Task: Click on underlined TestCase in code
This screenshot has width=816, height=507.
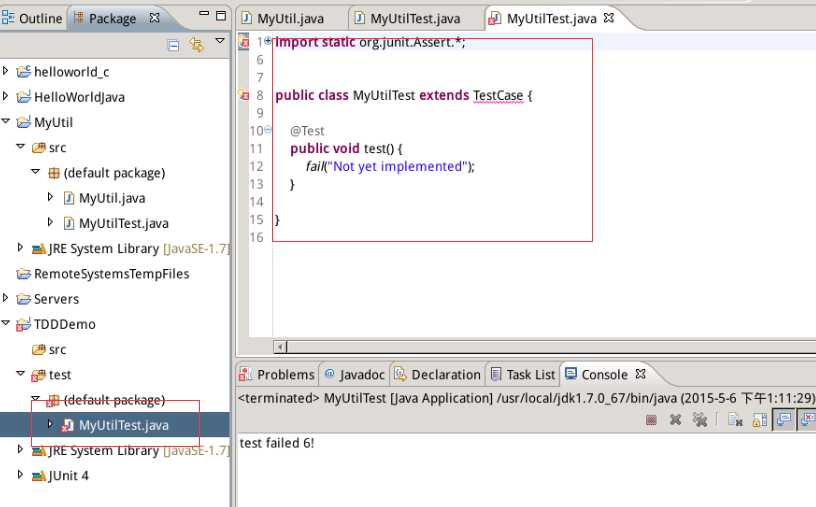Action: (498, 96)
